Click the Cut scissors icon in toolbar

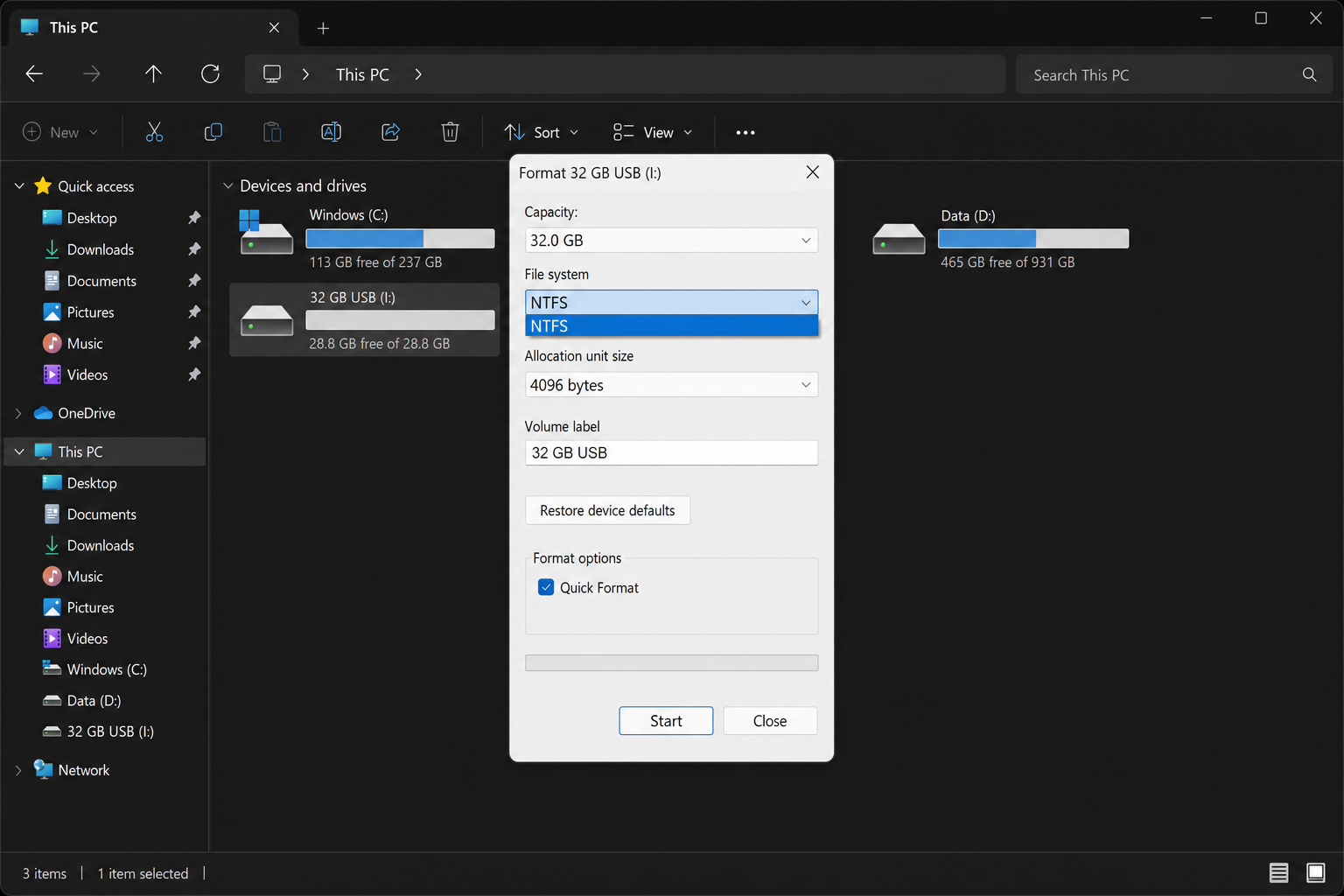coord(154,132)
